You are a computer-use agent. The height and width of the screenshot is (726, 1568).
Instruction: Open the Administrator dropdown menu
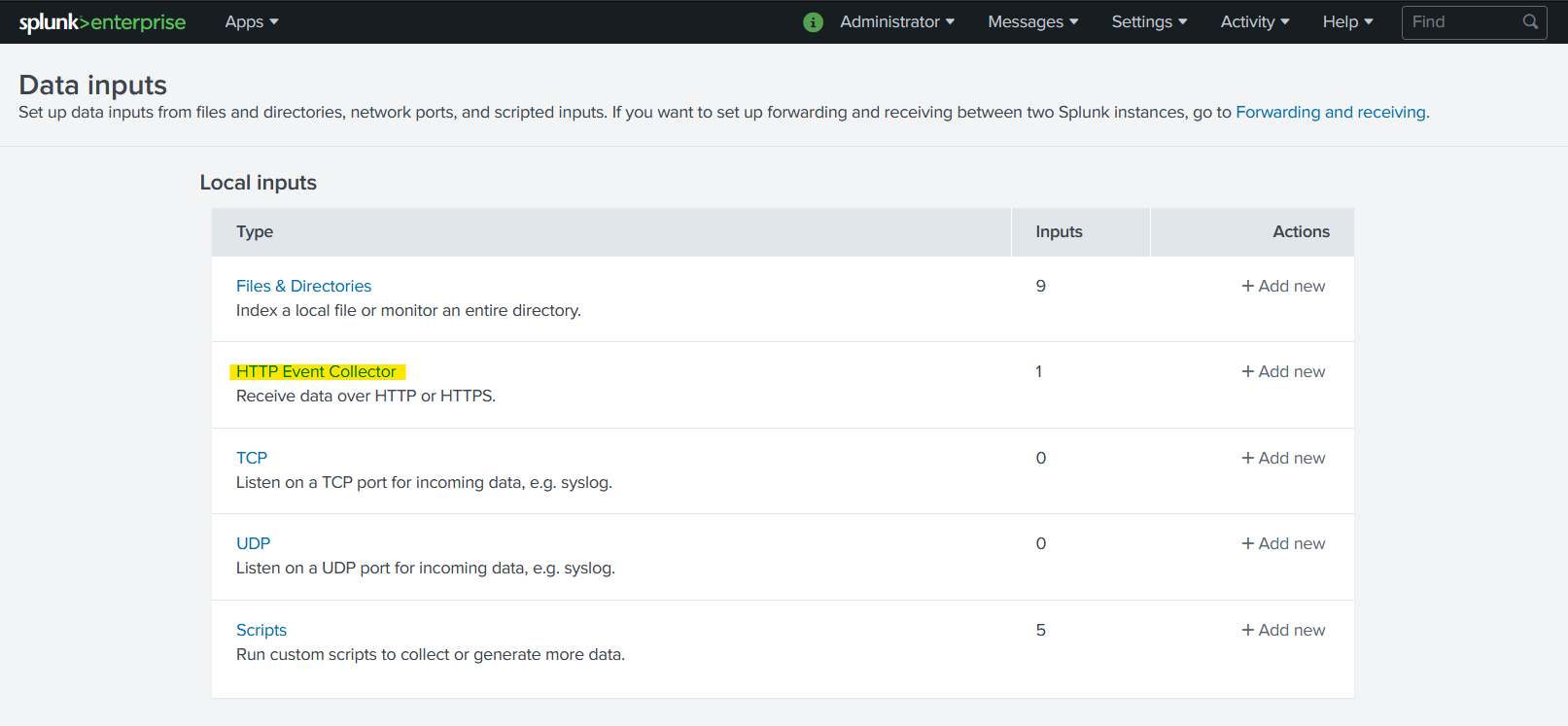tap(897, 21)
